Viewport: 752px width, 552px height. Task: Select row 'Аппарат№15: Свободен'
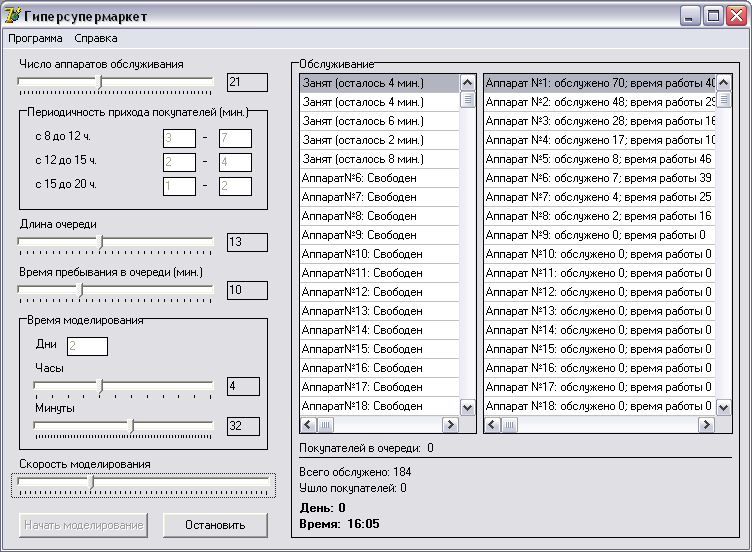pos(380,349)
